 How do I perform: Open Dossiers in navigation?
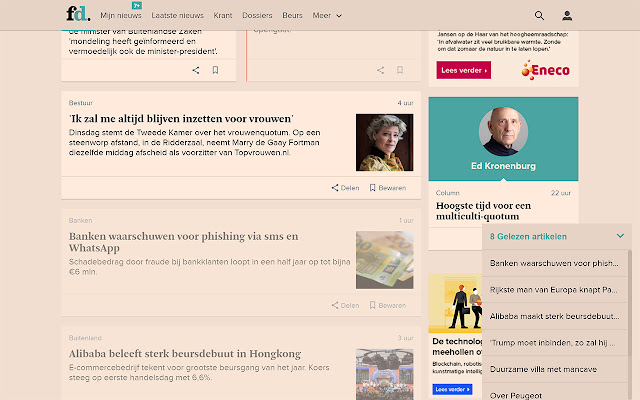click(257, 16)
